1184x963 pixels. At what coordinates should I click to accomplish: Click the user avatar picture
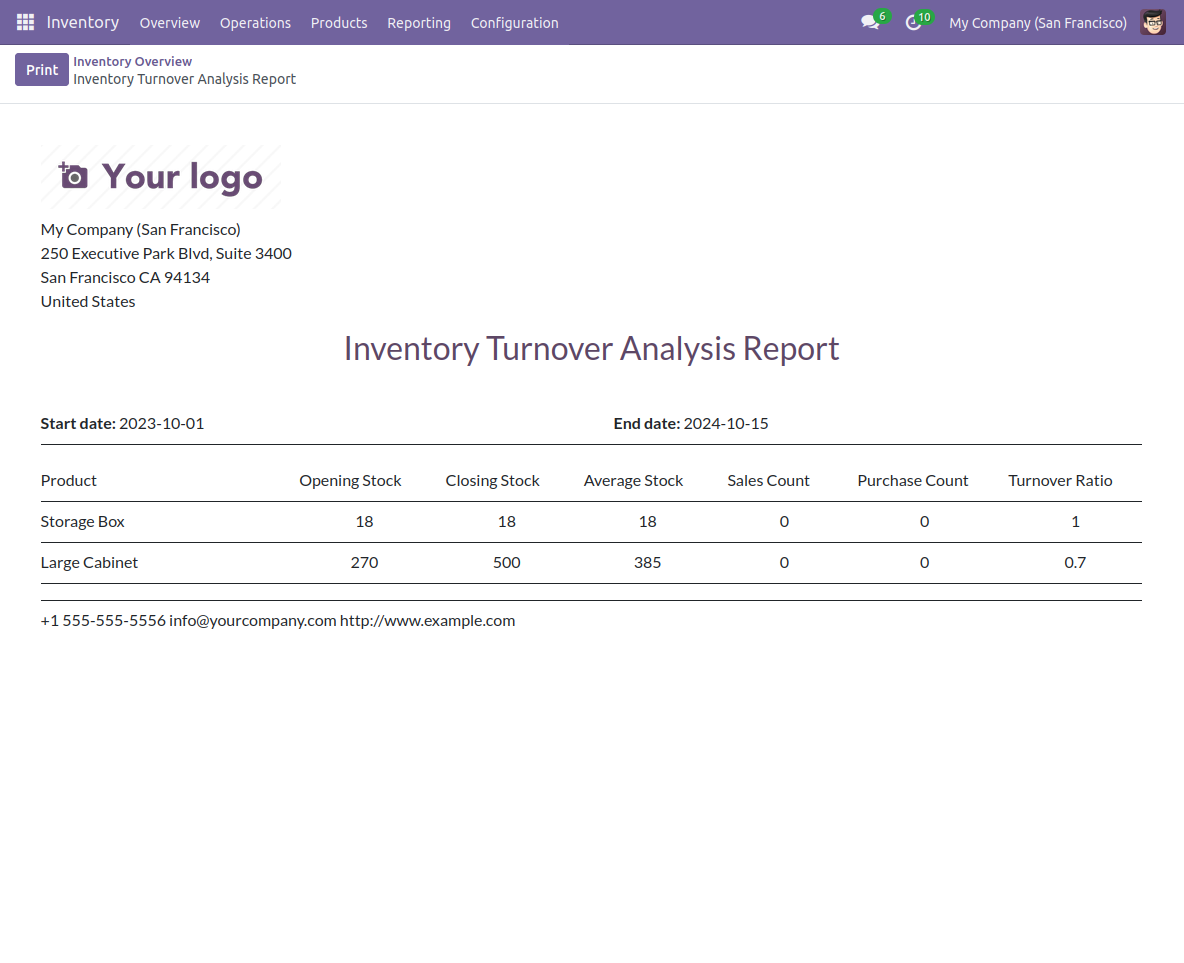[1152, 22]
